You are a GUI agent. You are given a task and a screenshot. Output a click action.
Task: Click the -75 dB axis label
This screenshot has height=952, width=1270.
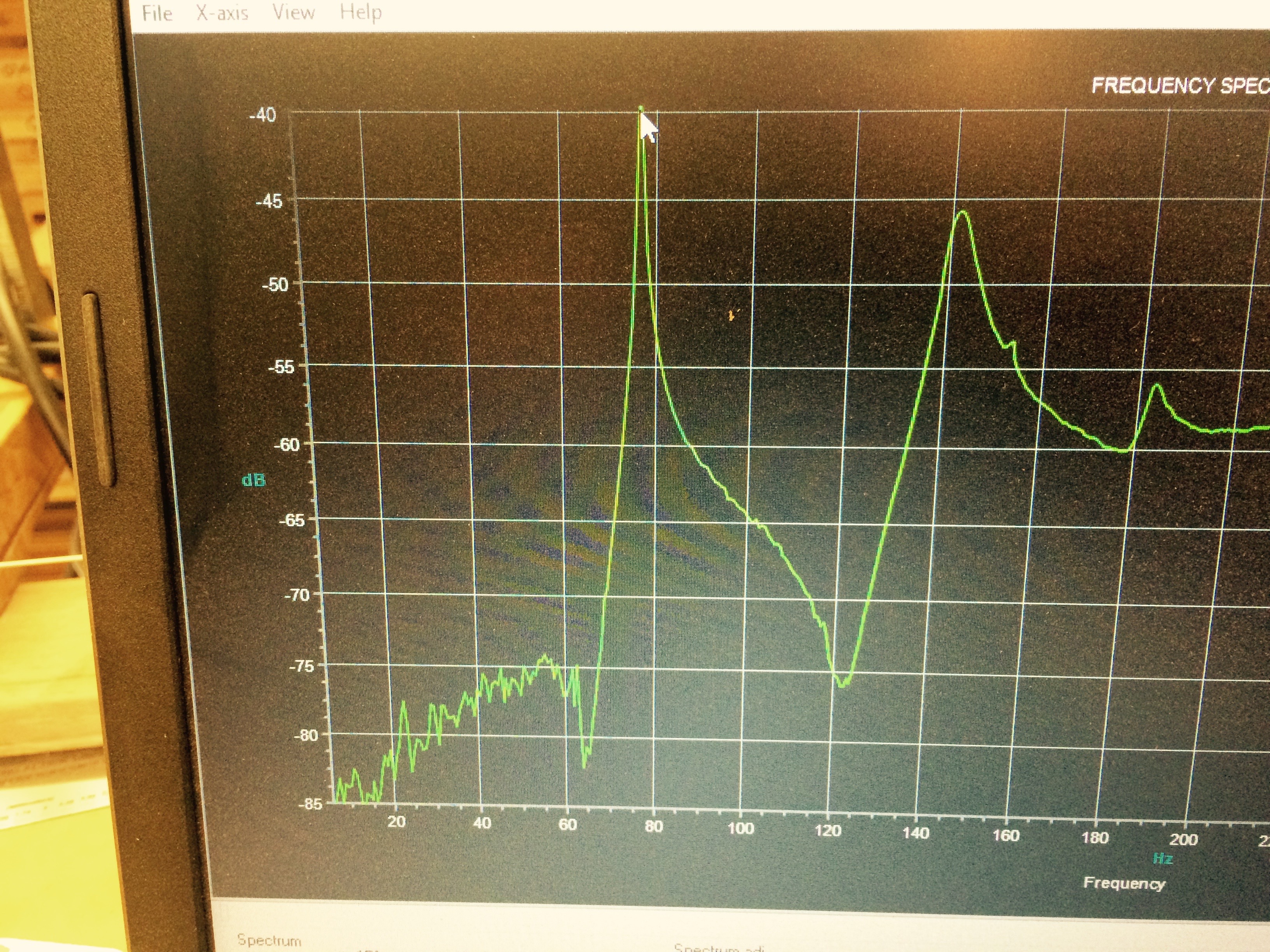pos(302,666)
